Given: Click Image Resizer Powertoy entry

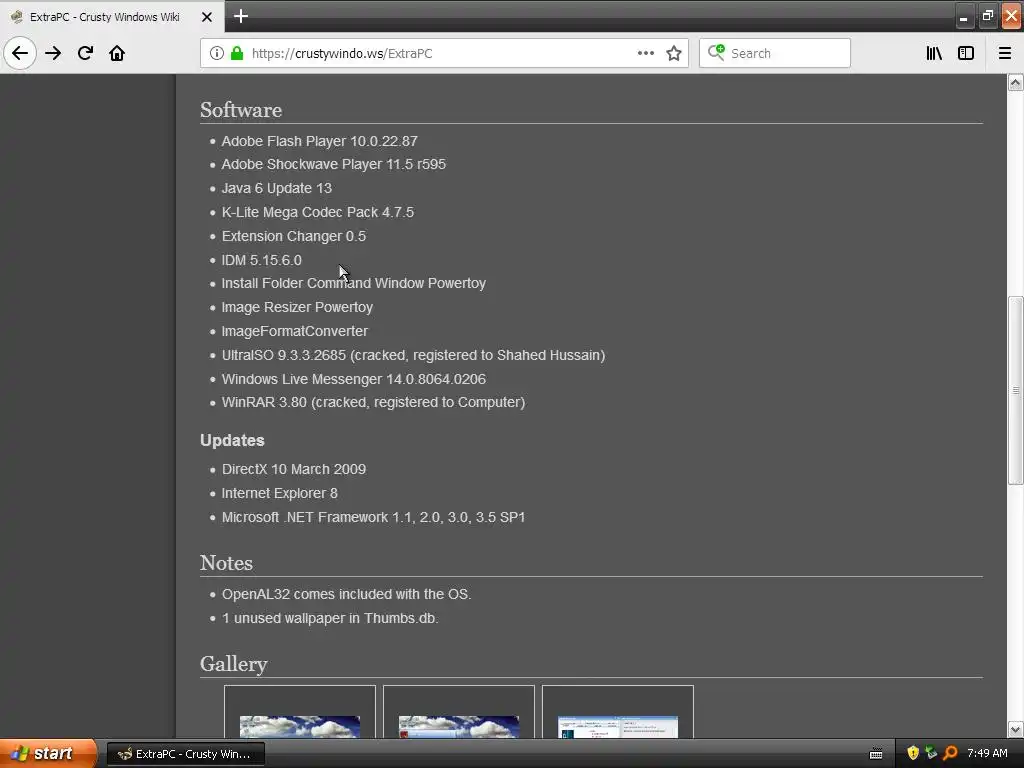Looking at the screenshot, I should coord(297,307).
